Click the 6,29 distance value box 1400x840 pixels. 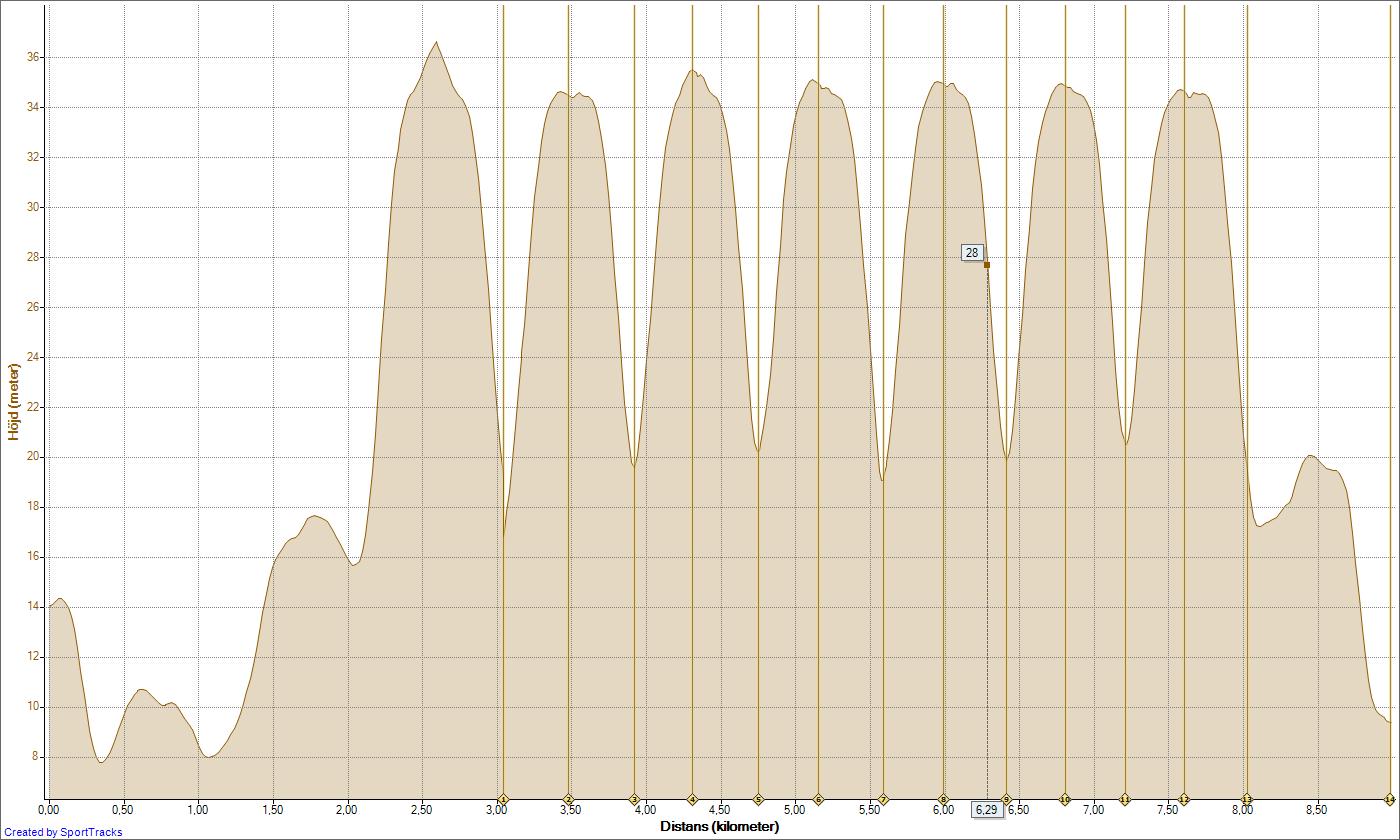[x=986, y=810]
